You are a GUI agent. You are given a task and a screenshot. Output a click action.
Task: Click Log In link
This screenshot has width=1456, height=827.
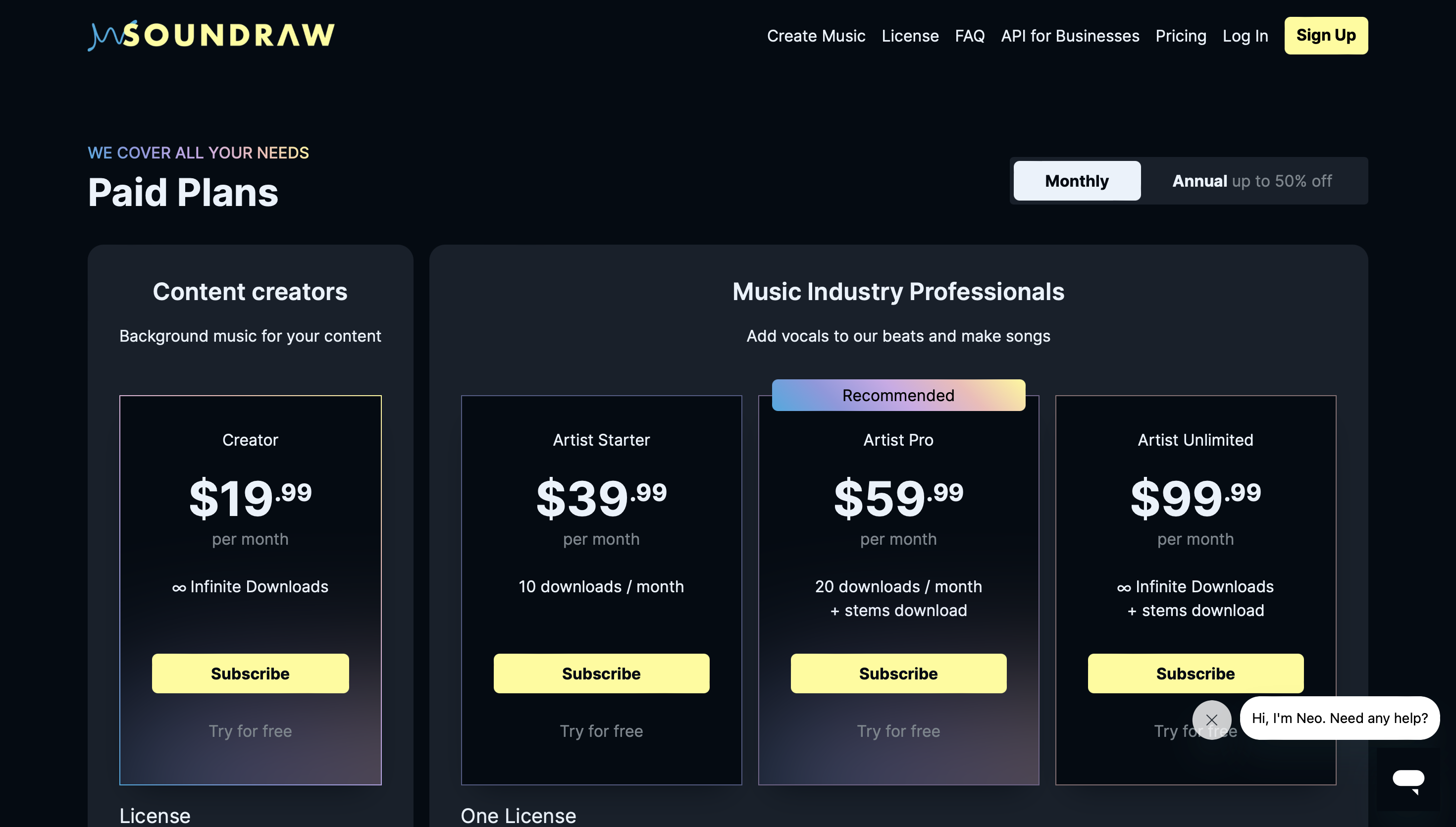point(1245,36)
